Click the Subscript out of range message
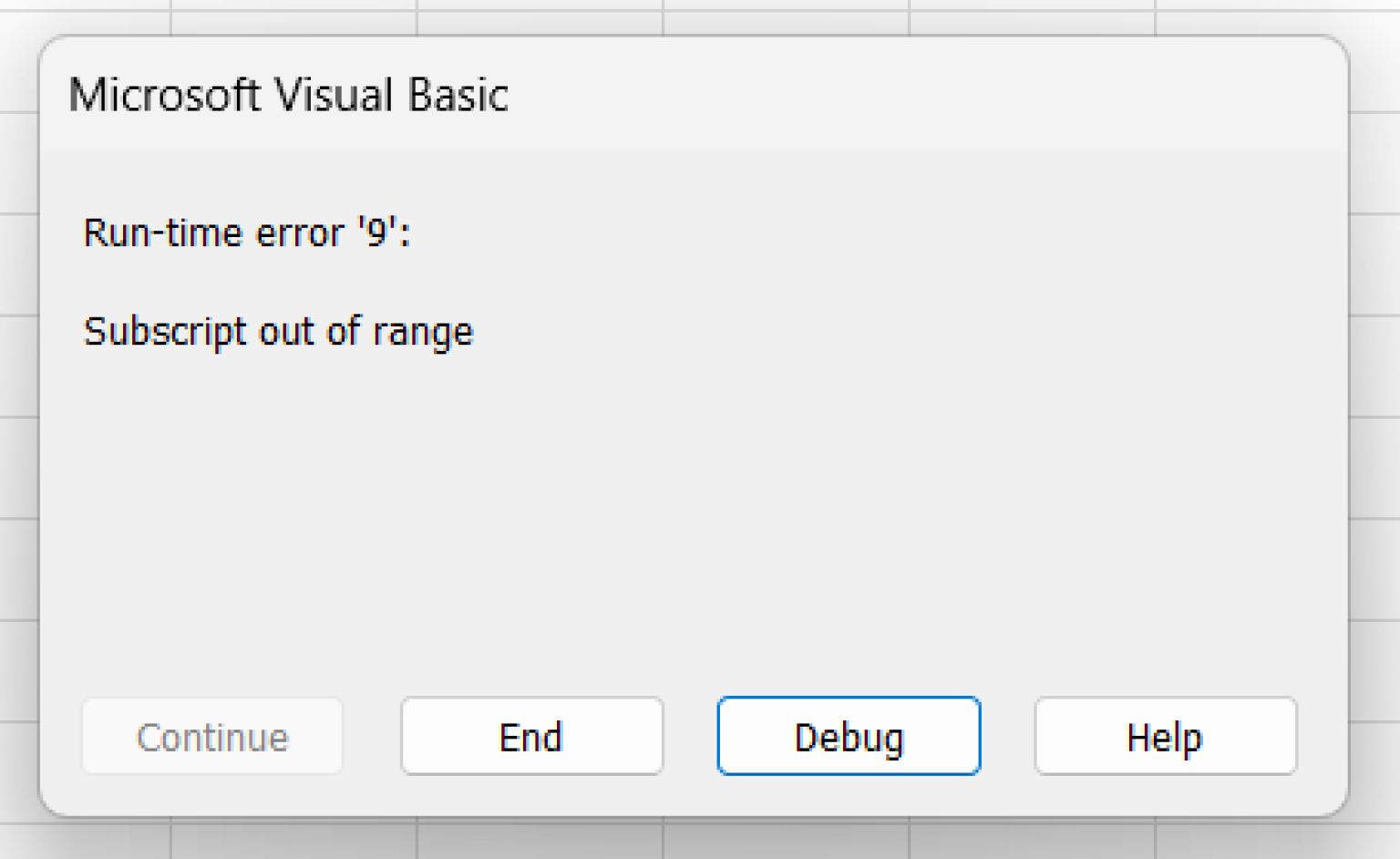 coord(278,332)
